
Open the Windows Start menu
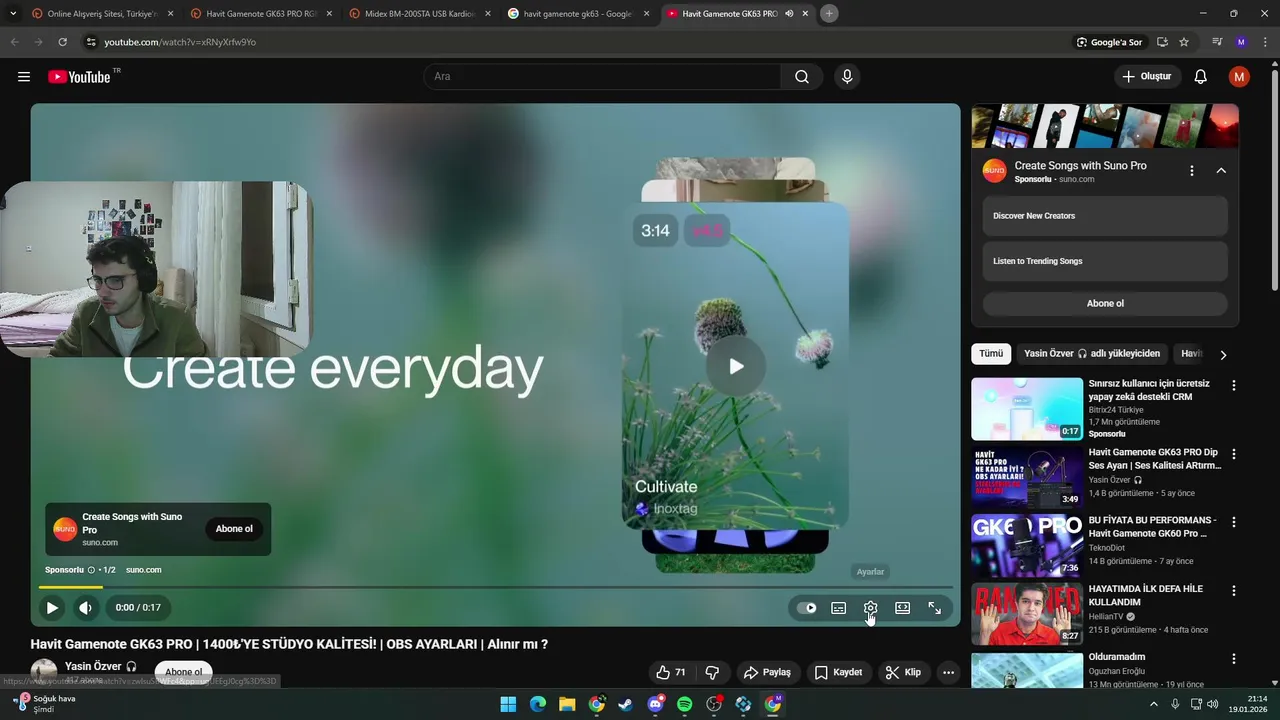pyautogui.click(x=508, y=704)
